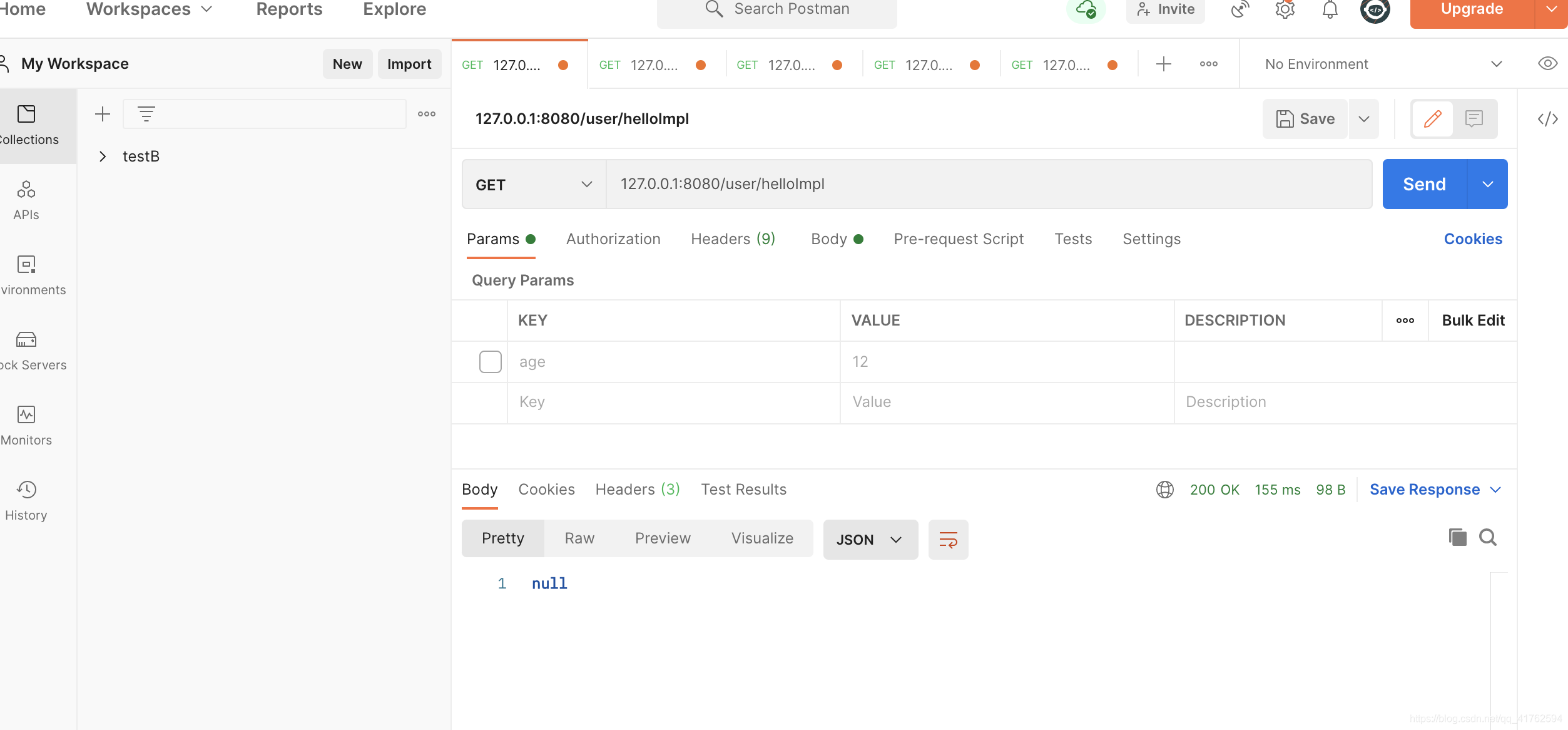Open the Mock Servers sidebar panel
The image size is (1568, 730).
pyautogui.click(x=26, y=351)
